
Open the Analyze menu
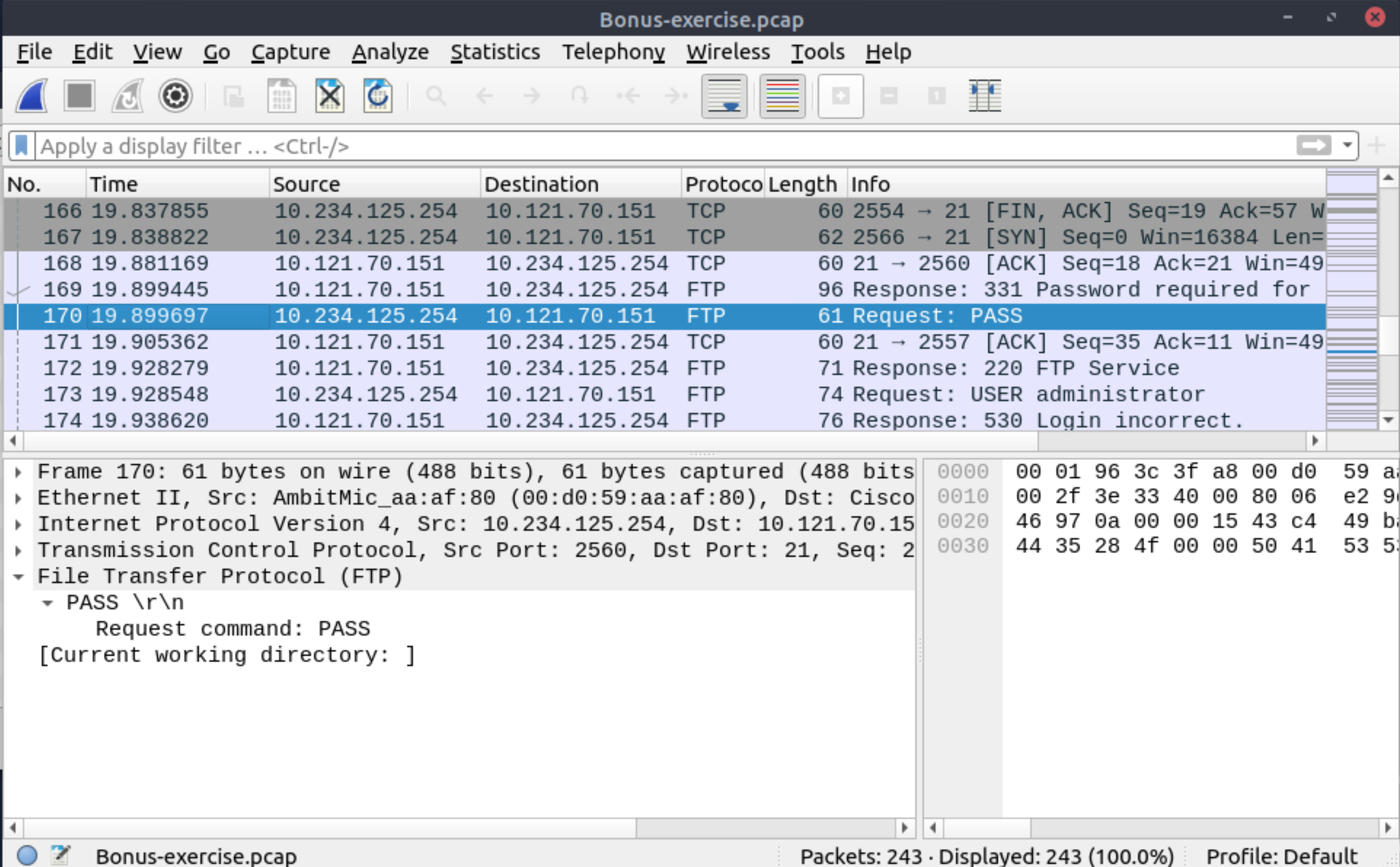click(x=390, y=52)
